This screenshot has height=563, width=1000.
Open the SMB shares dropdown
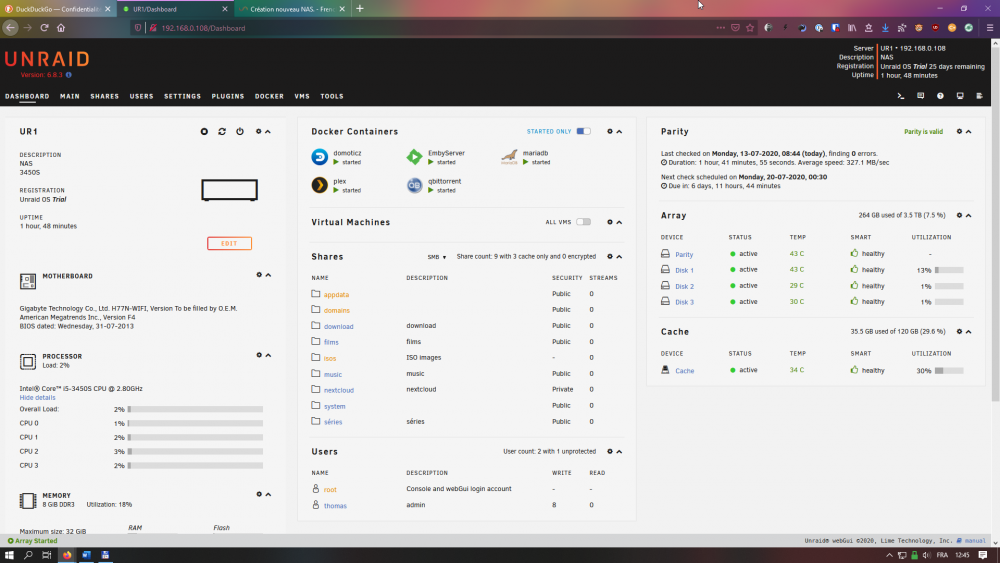[x=437, y=257]
